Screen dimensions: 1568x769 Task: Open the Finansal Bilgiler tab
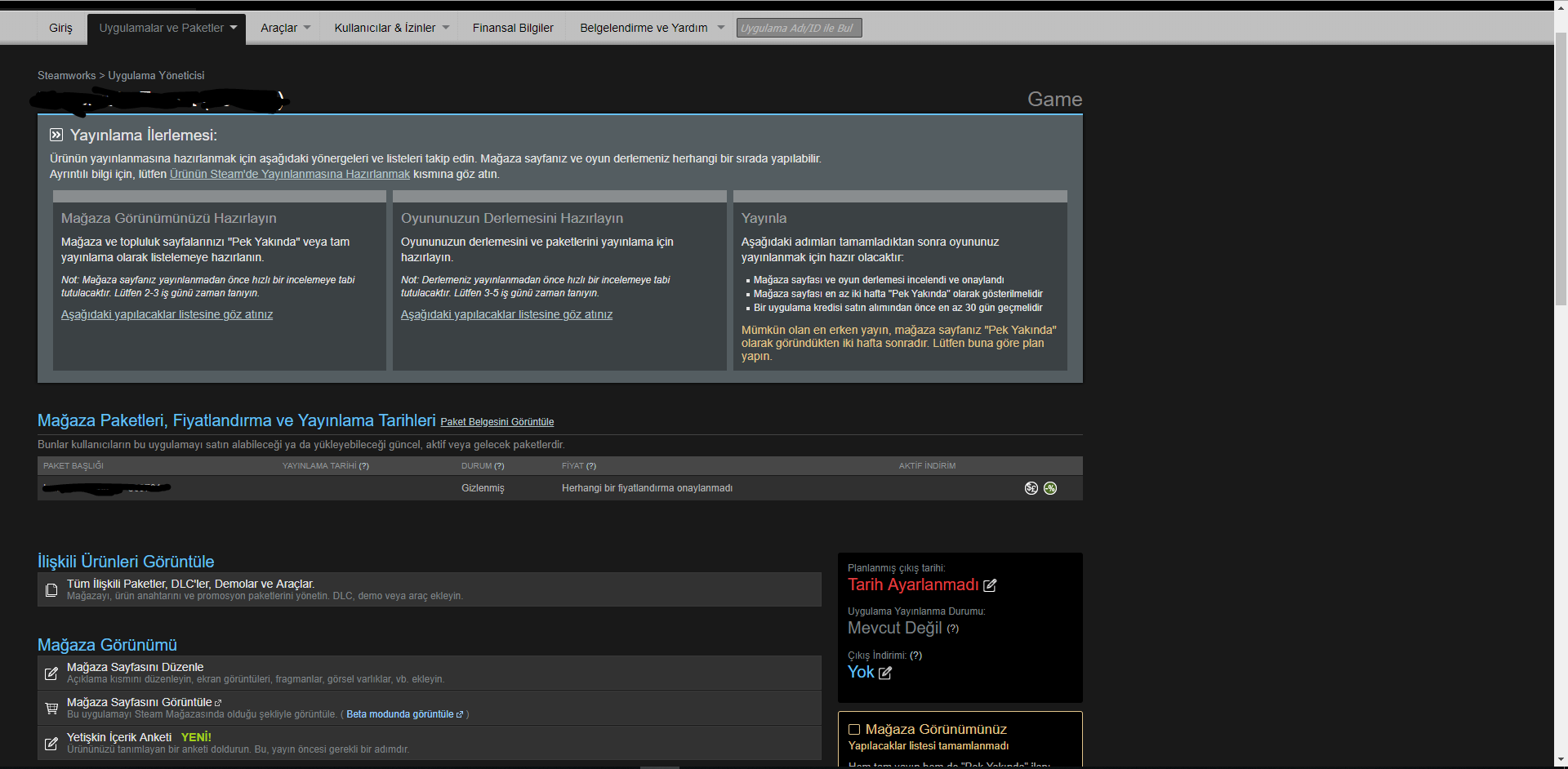click(x=513, y=28)
